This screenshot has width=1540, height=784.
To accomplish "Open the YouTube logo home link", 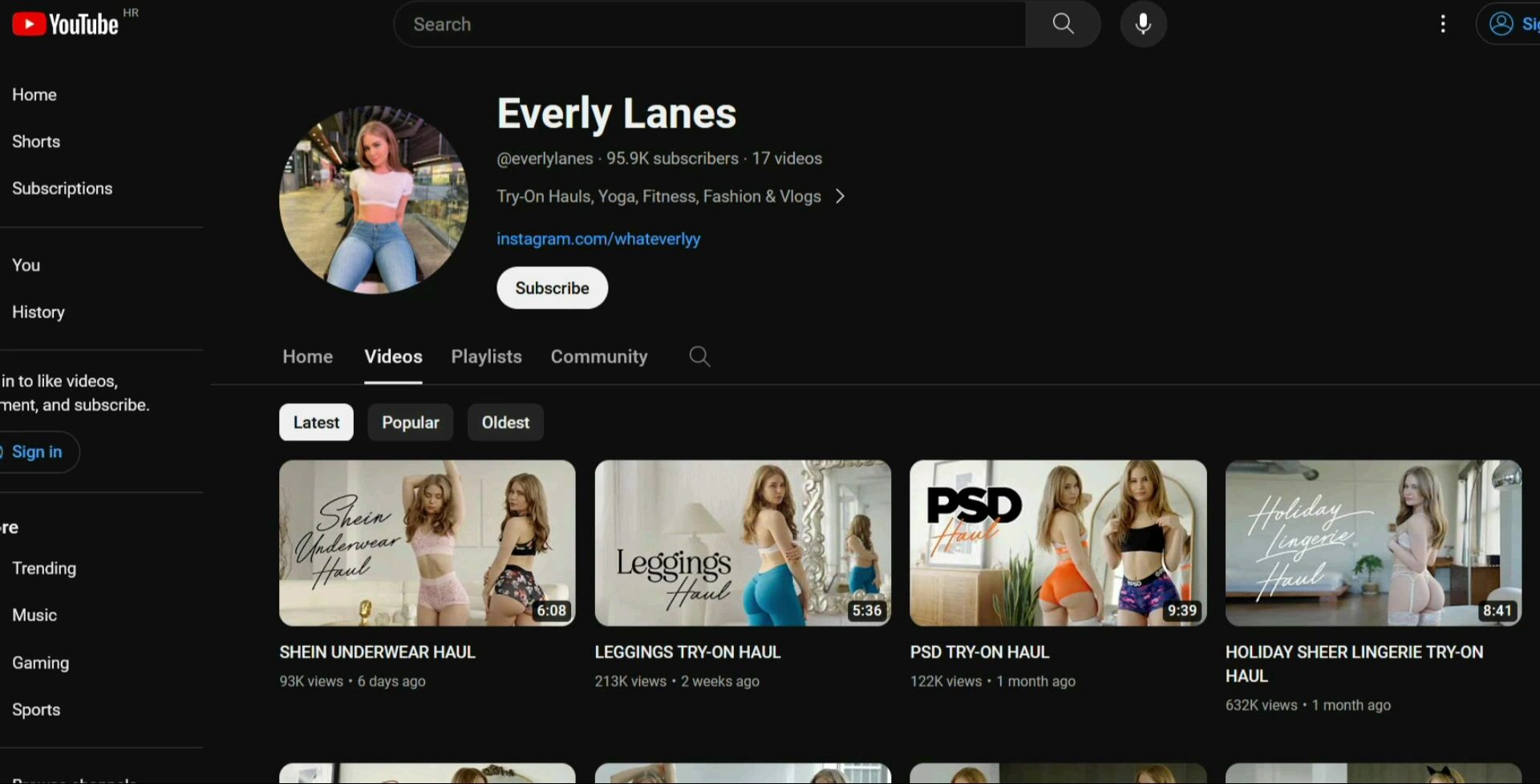I will pos(65,25).
